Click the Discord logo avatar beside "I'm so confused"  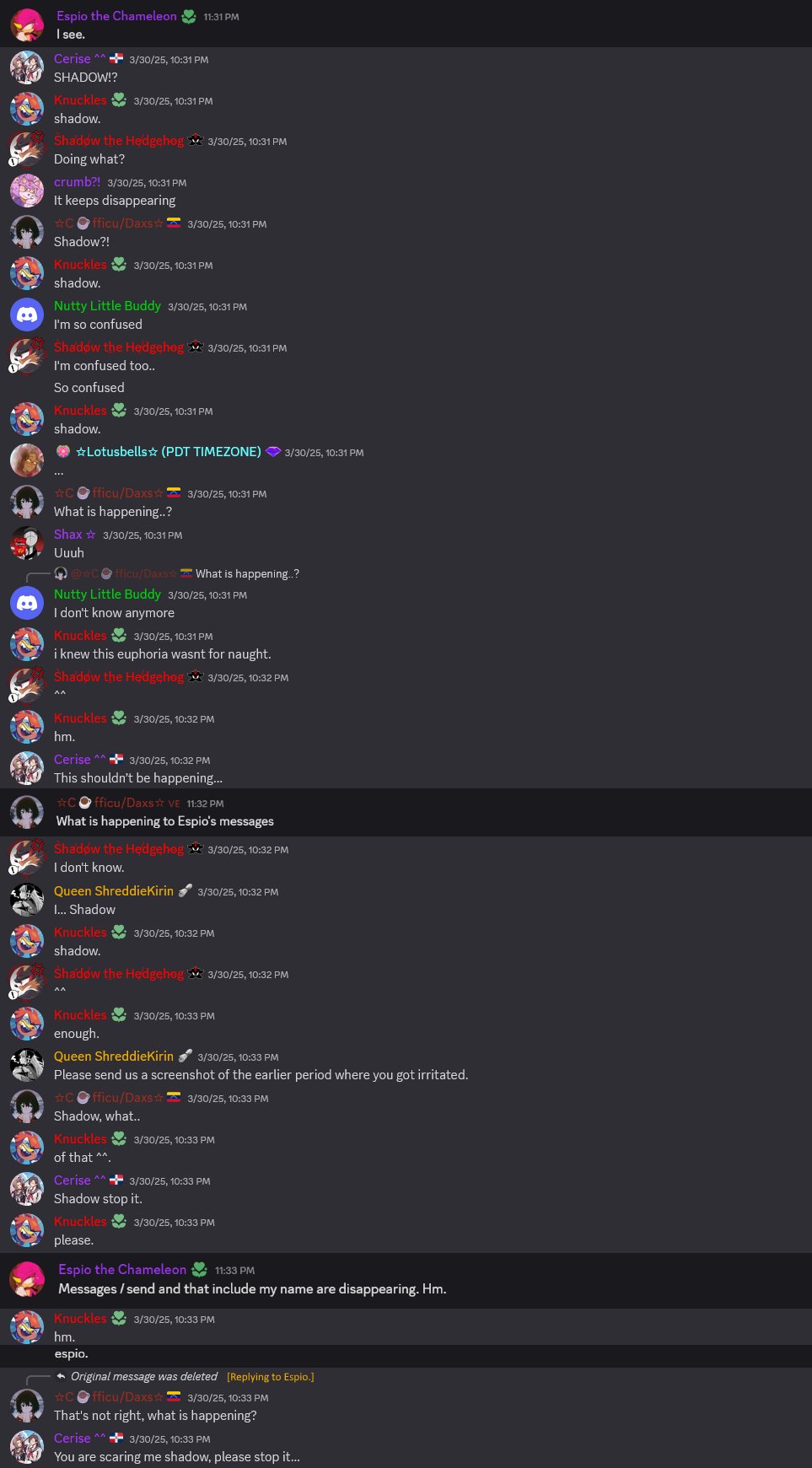coord(27,315)
